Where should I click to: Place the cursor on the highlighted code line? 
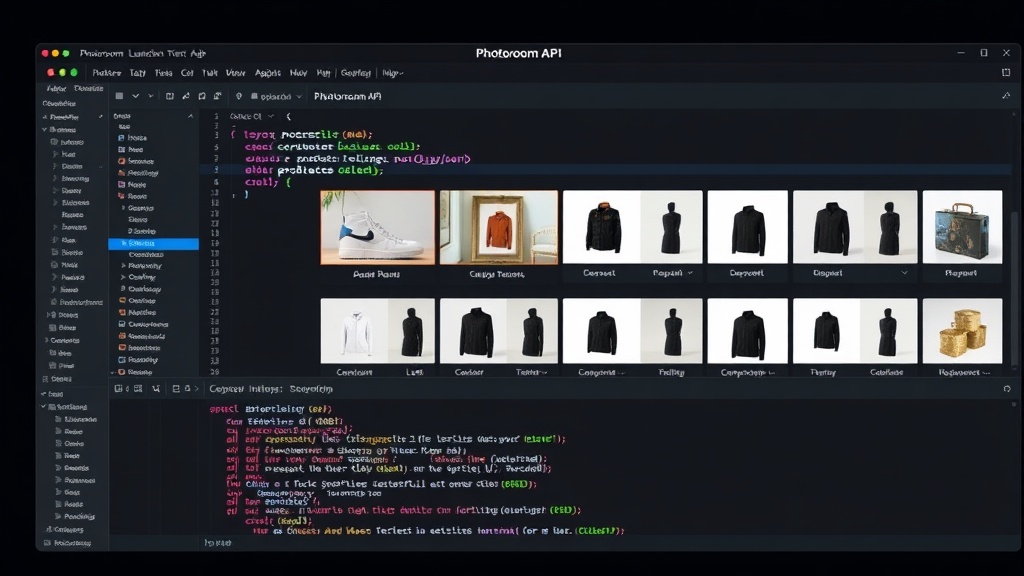[x=607, y=170]
